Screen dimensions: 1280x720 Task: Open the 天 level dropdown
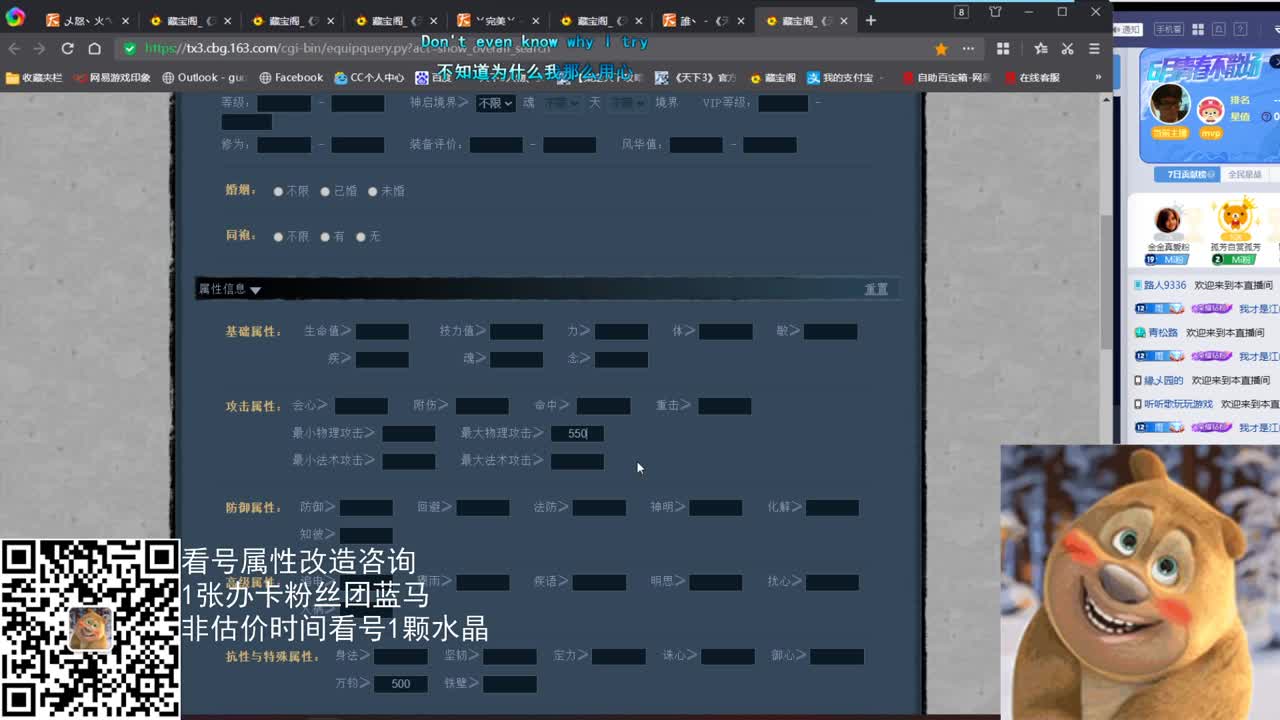[x=628, y=103]
